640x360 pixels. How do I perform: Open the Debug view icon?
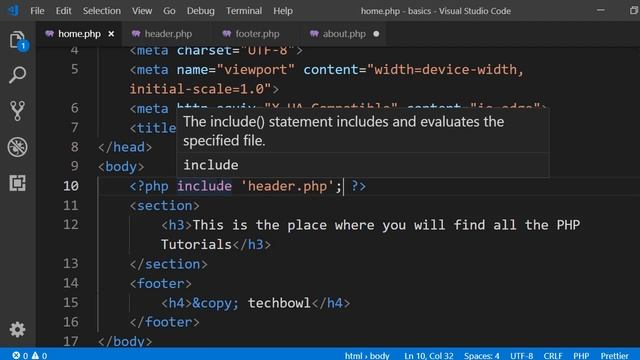[18, 147]
